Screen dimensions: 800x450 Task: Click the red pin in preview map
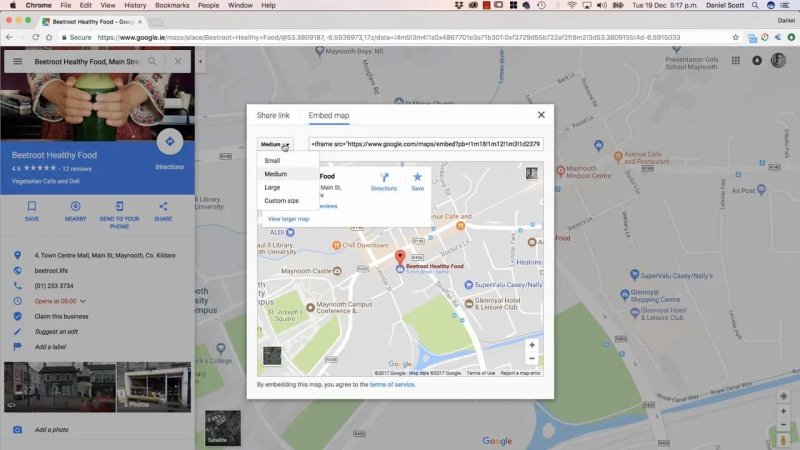(x=400, y=257)
